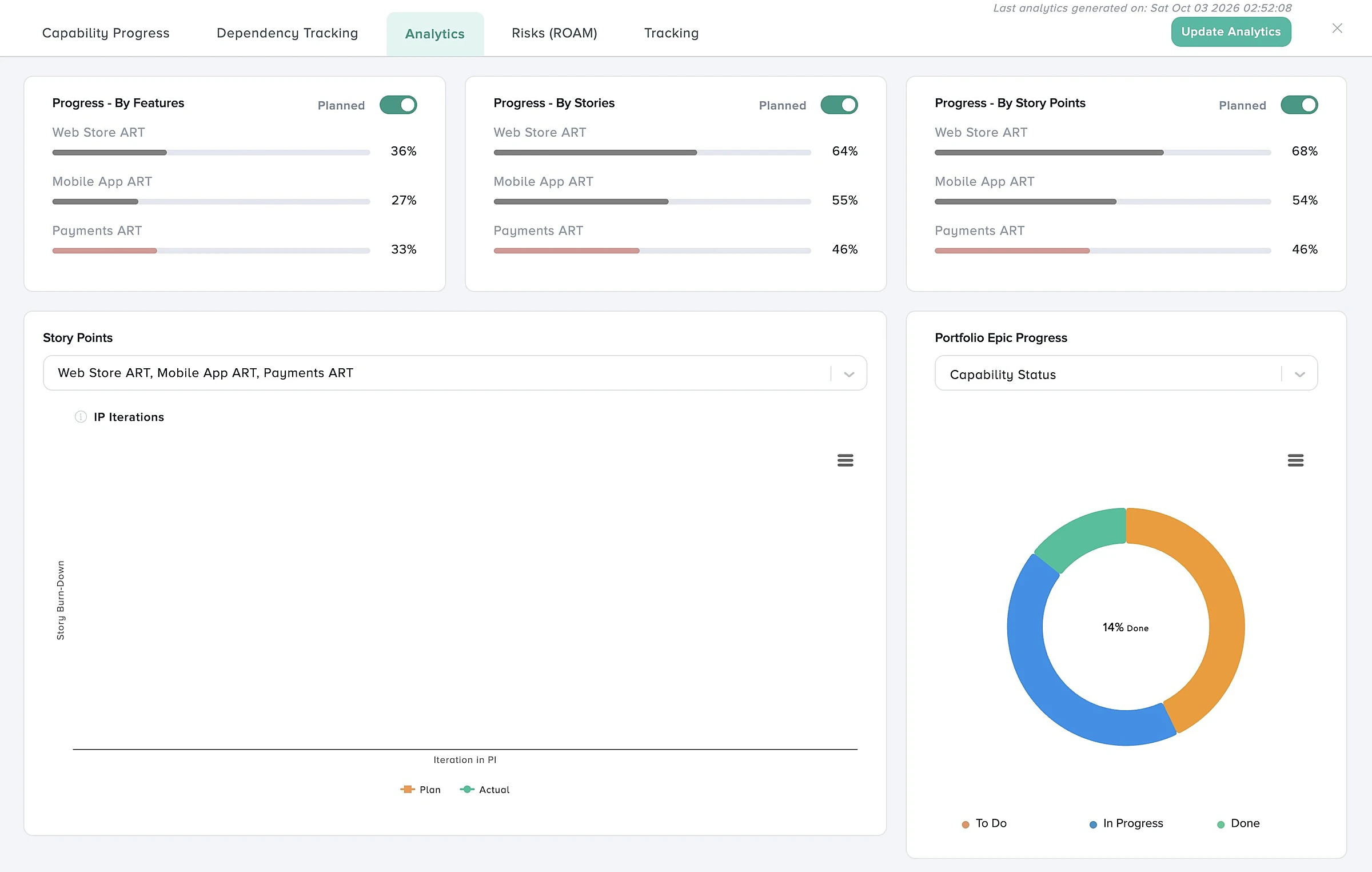
Task: Click the In Progress legend dot
Action: [x=1093, y=824]
